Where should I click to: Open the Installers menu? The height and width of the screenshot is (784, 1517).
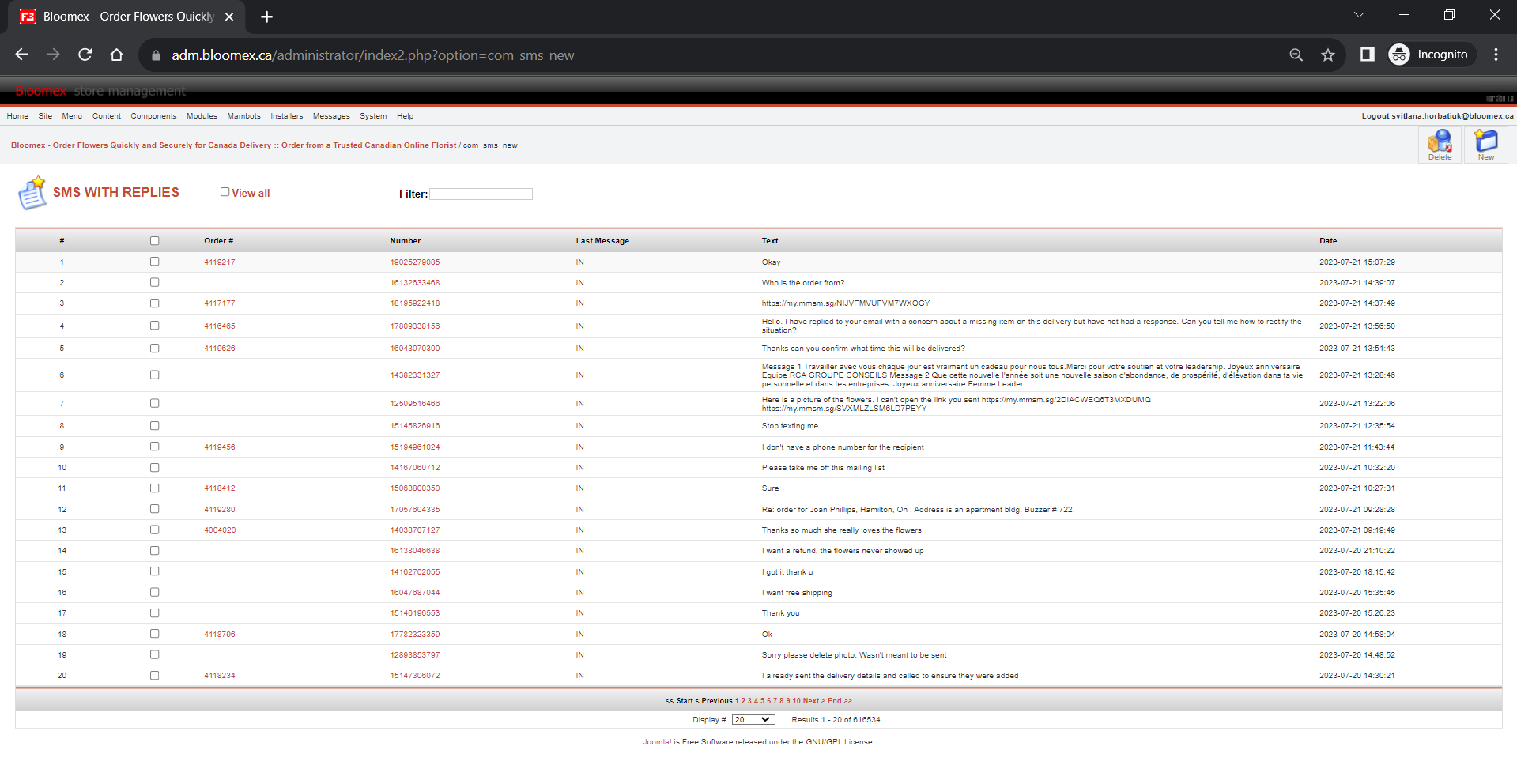pyautogui.click(x=286, y=116)
